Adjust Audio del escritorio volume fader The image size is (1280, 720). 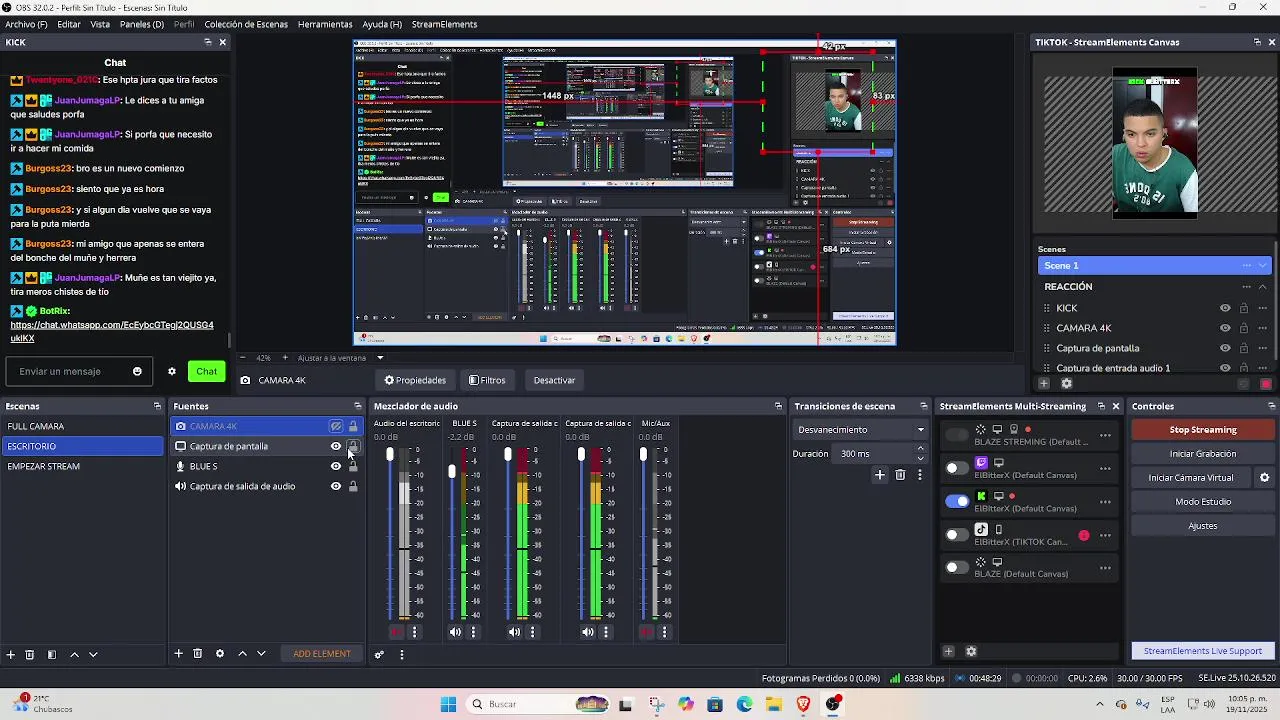point(390,455)
